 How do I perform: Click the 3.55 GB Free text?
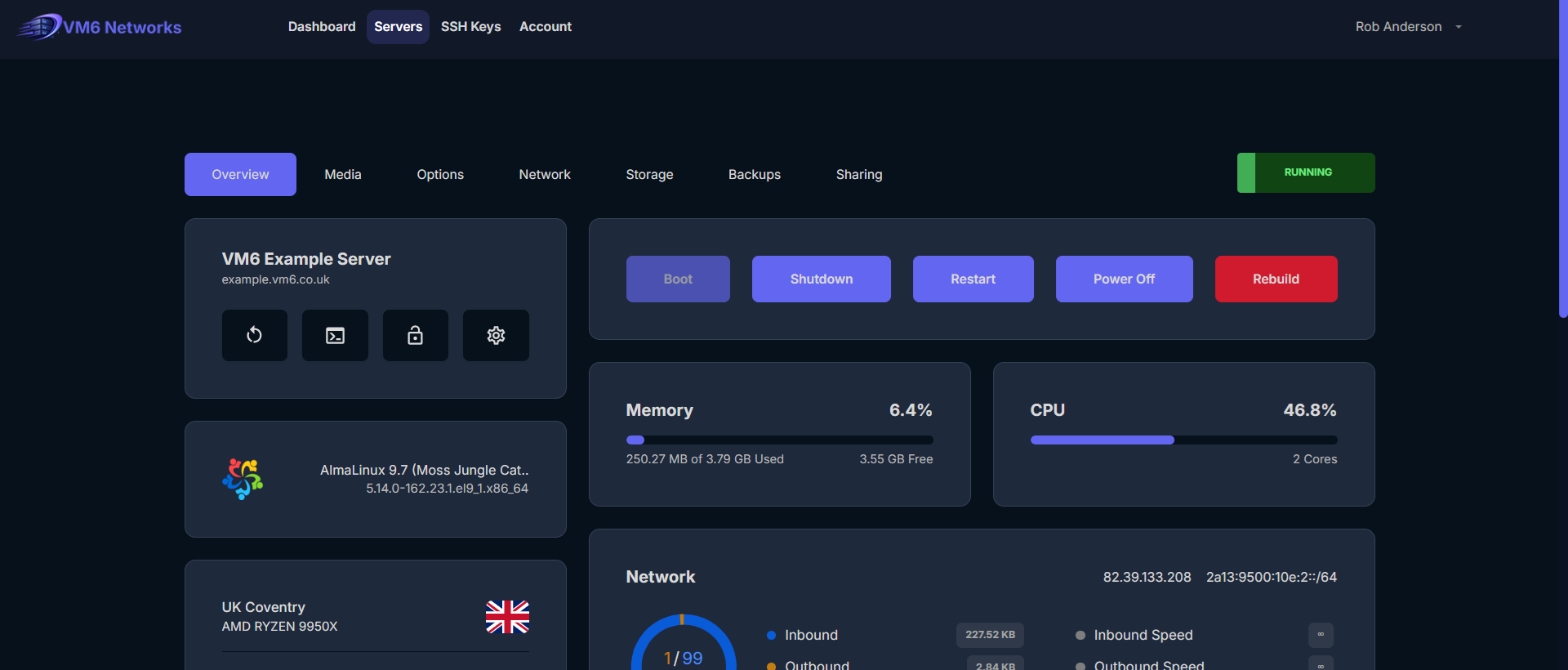[896, 459]
